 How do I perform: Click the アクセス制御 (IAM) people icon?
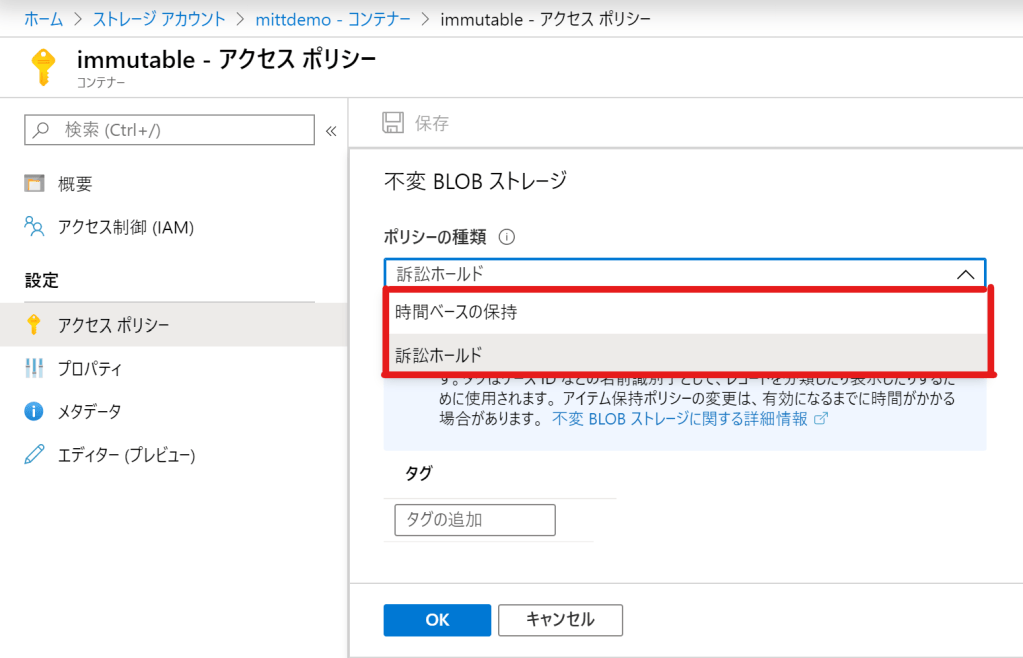(x=35, y=226)
